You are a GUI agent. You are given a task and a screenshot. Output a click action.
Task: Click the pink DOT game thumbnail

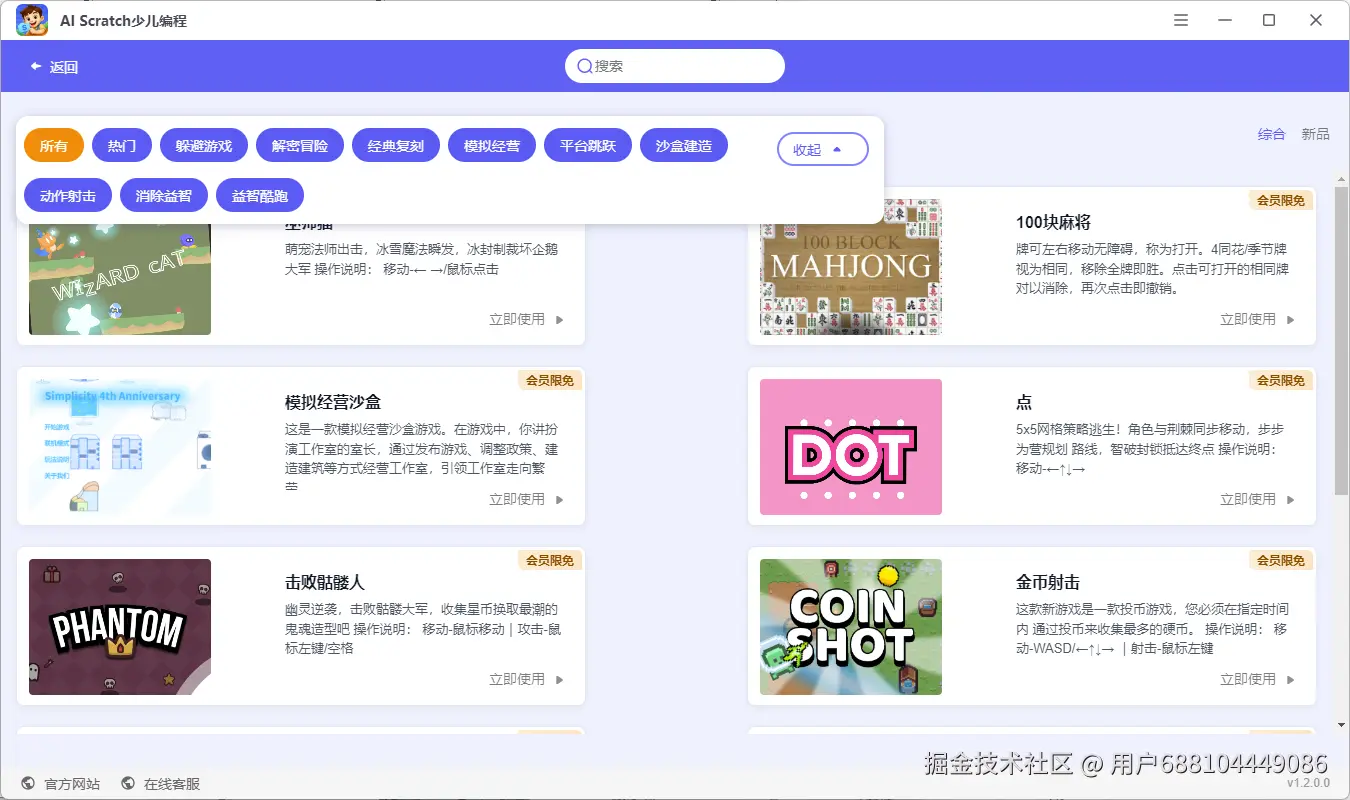[x=851, y=447]
